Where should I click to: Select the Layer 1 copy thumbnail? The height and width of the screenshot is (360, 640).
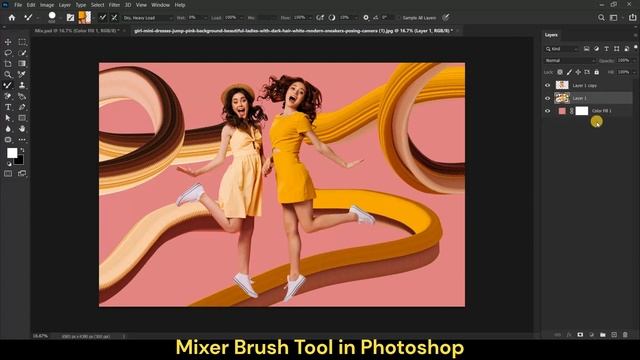click(562, 85)
